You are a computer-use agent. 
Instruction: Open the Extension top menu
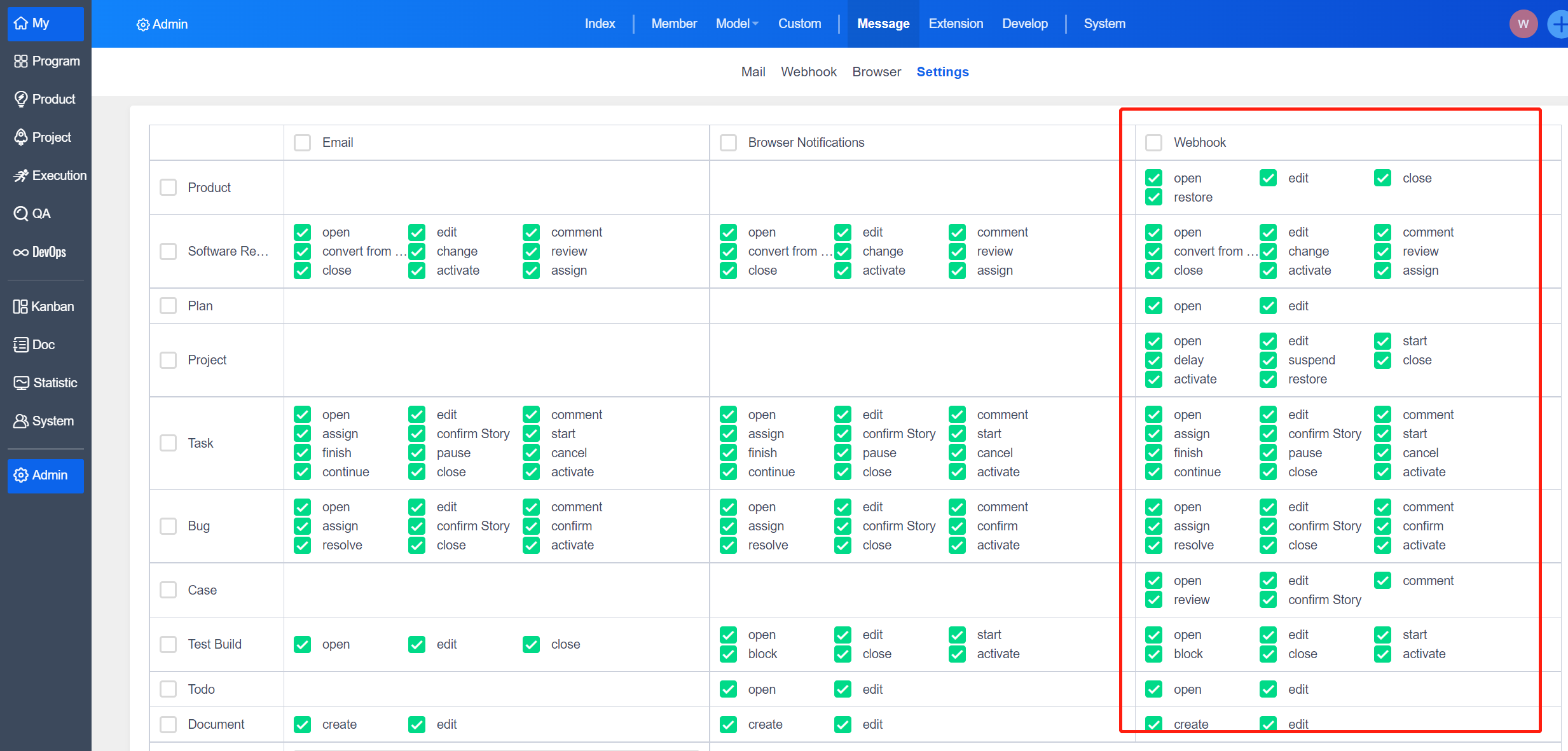pos(955,24)
